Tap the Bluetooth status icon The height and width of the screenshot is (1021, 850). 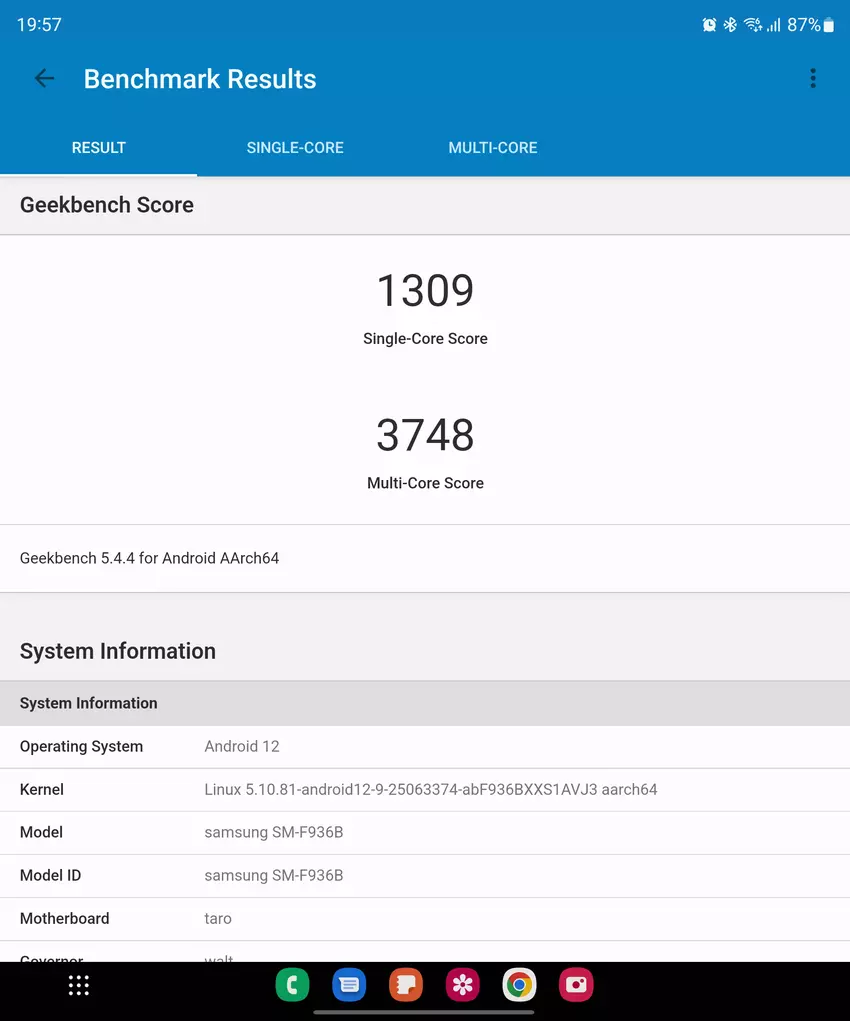click(730, 25)
